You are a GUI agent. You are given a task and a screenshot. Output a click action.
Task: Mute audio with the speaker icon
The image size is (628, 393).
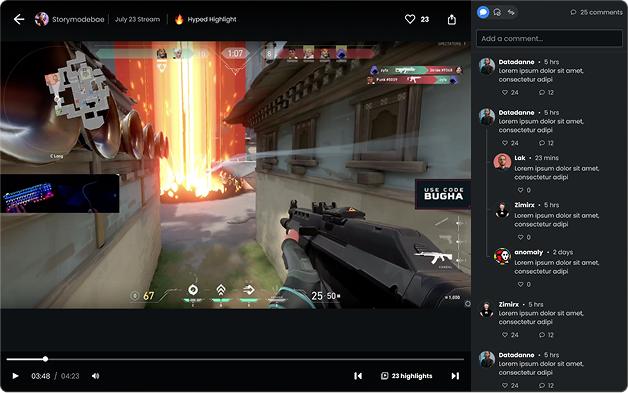95,376
